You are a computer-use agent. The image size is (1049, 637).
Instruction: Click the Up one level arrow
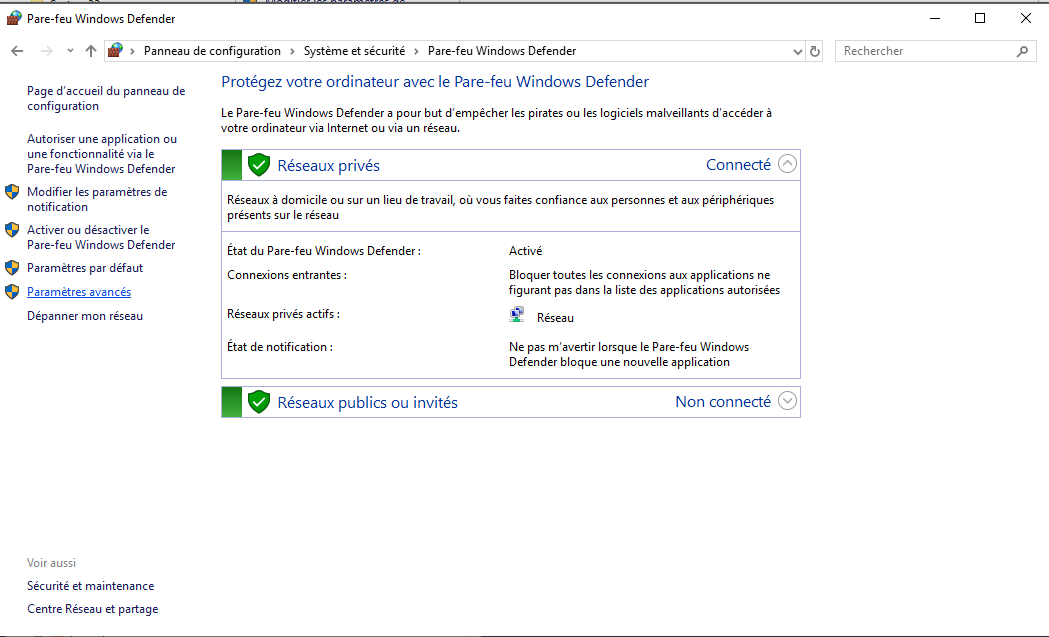click(x=91, y=51)
